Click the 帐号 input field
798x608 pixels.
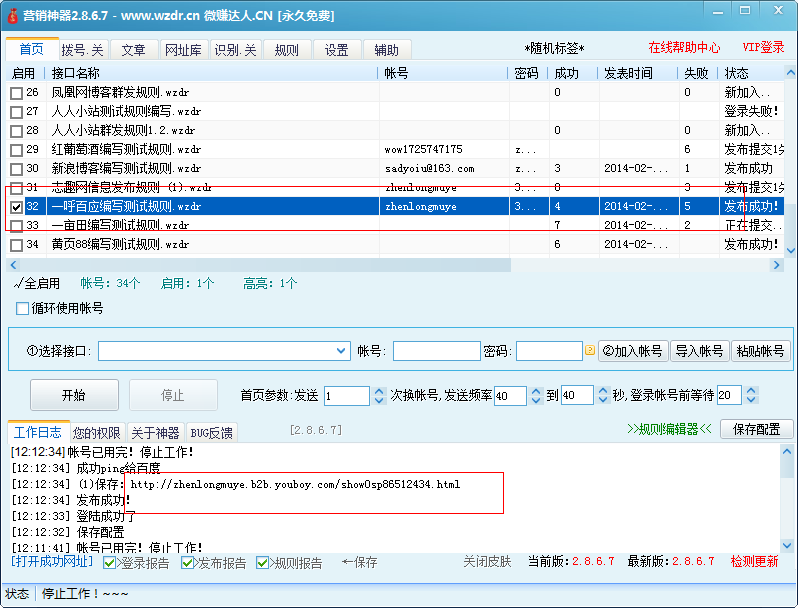click(436, 351)
